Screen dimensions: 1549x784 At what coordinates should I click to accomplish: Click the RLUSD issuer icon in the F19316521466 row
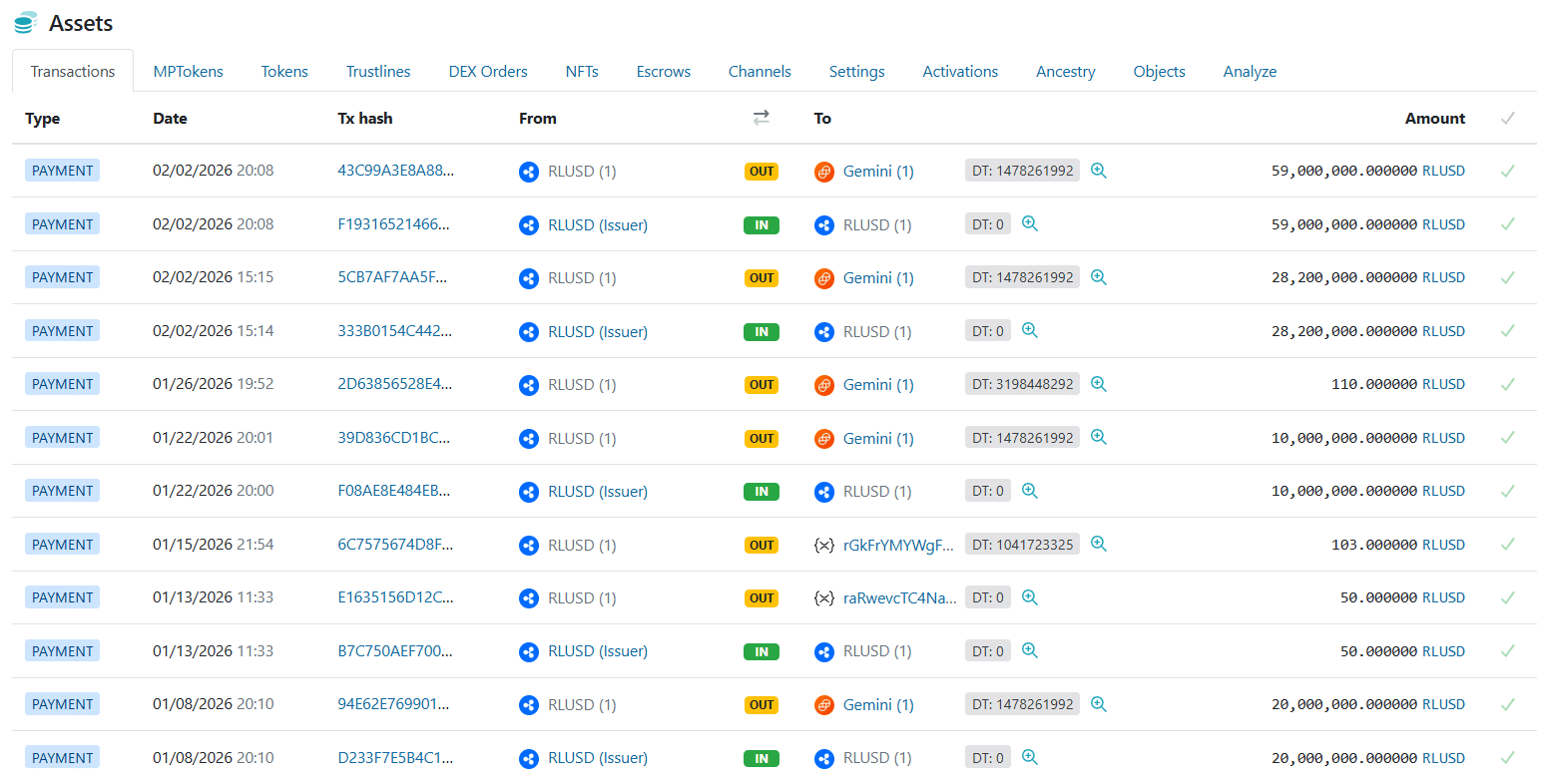(x=529, y=225)
